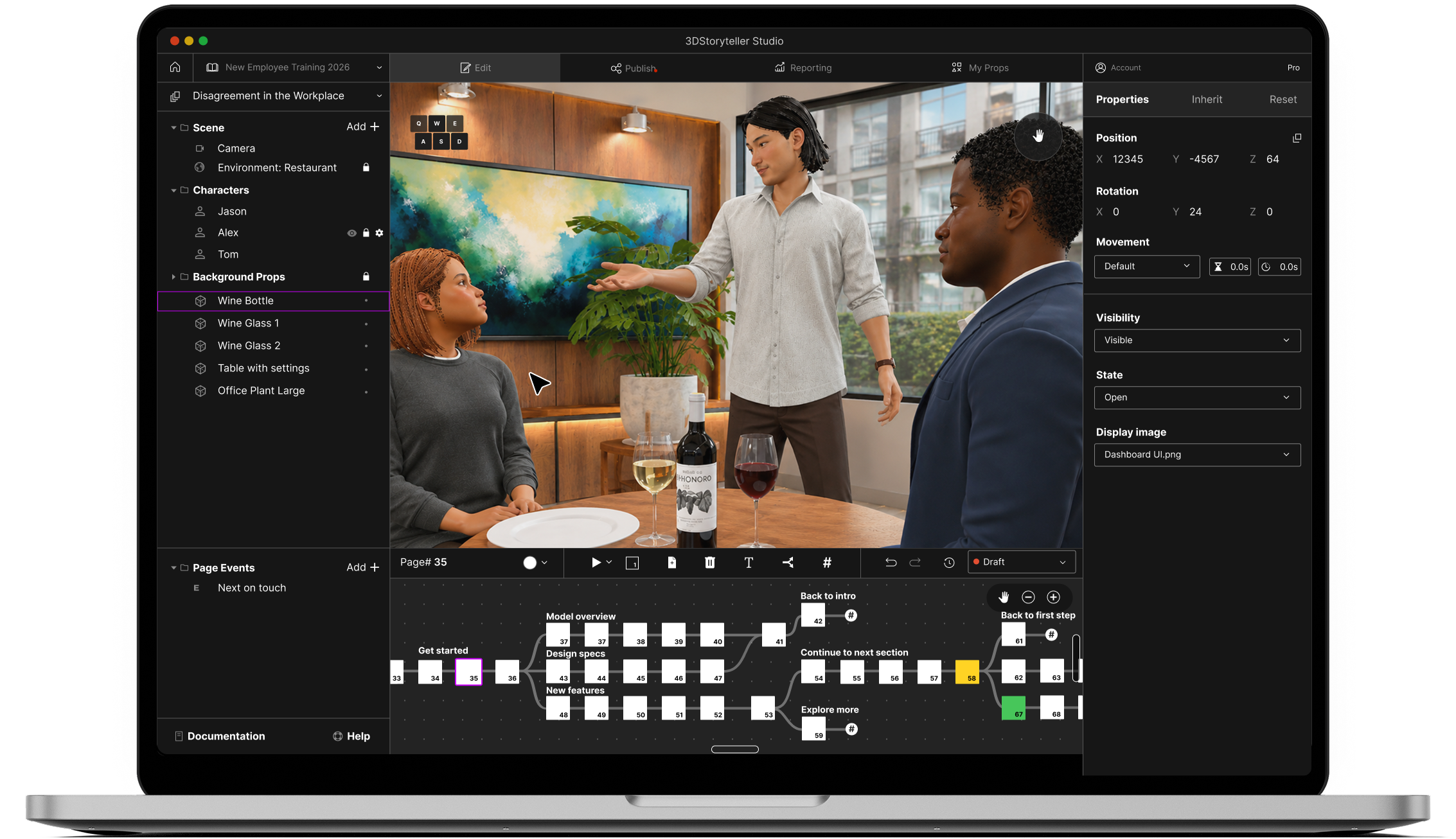The width and height of the screenshot is (1456, 839).
Task: Open the Reporting tab
Action: [803, 68]
